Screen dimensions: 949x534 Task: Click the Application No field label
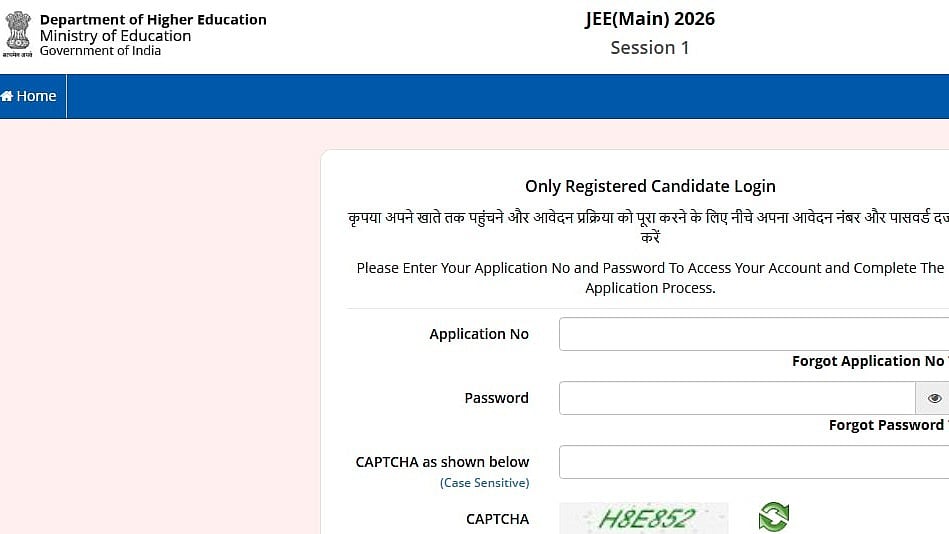coord(479,334)
